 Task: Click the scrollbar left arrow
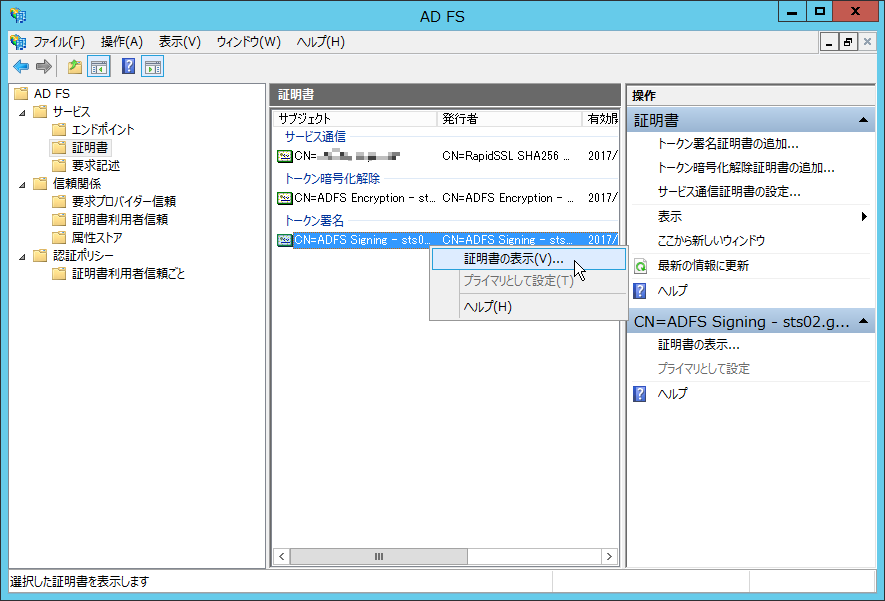282,556
